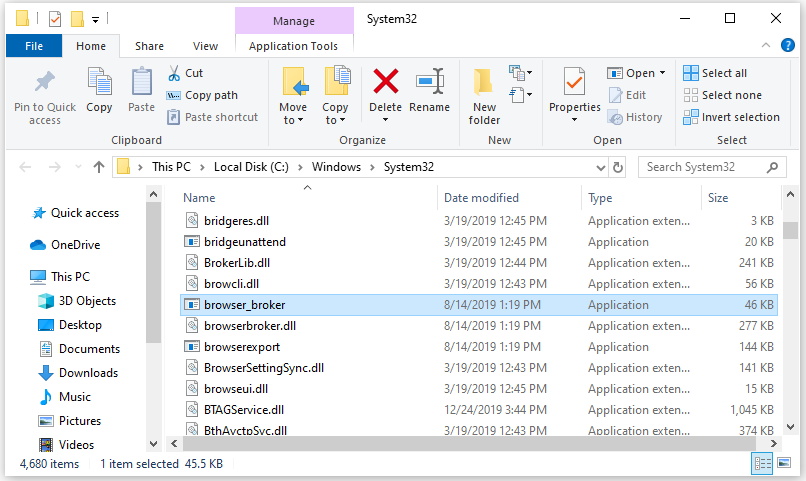Open Downloads in sidebar
This screenshot has height=481, width=806.
pyautogui.click(x=78, y=373)
